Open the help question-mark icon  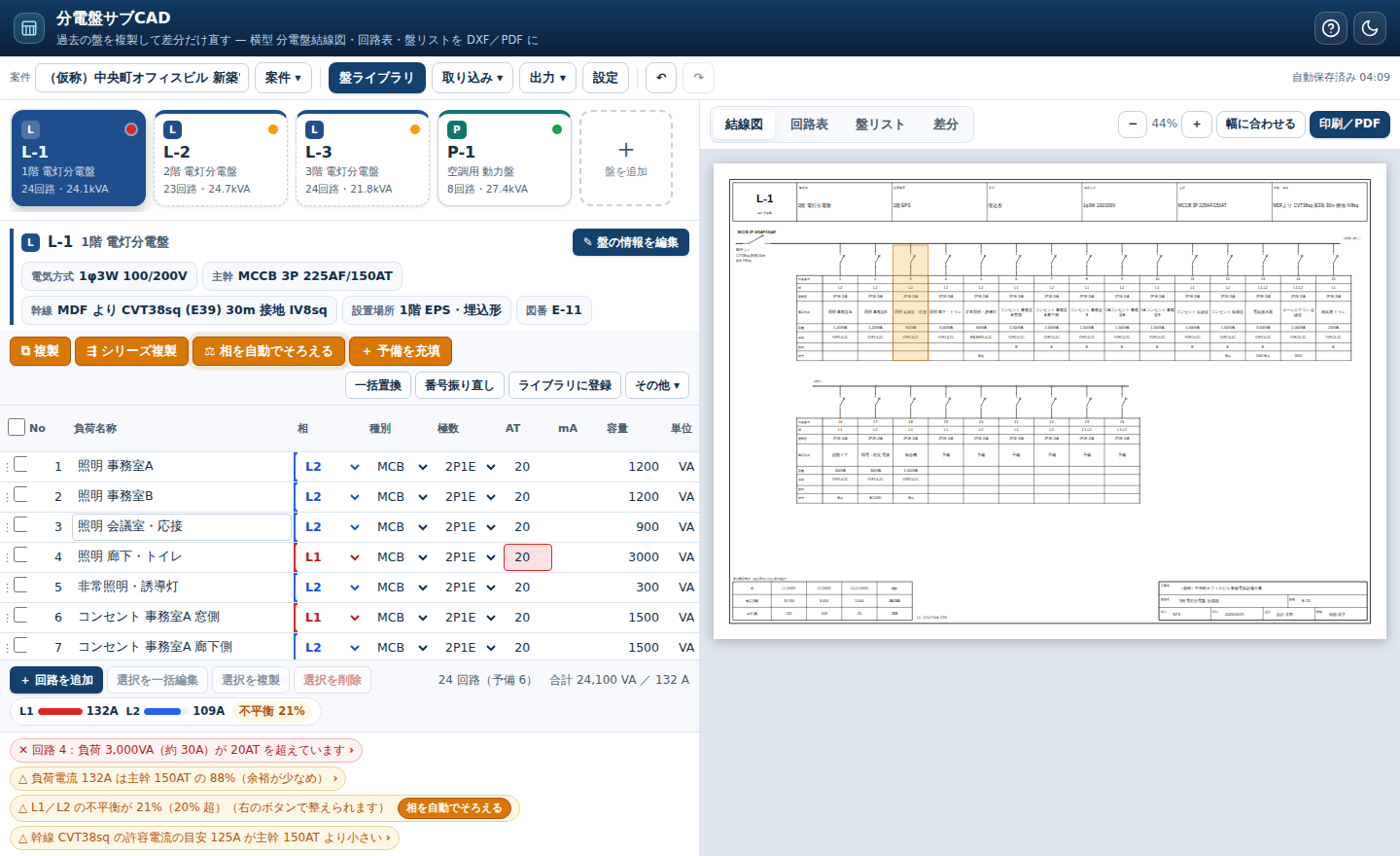coord(1331,28)
